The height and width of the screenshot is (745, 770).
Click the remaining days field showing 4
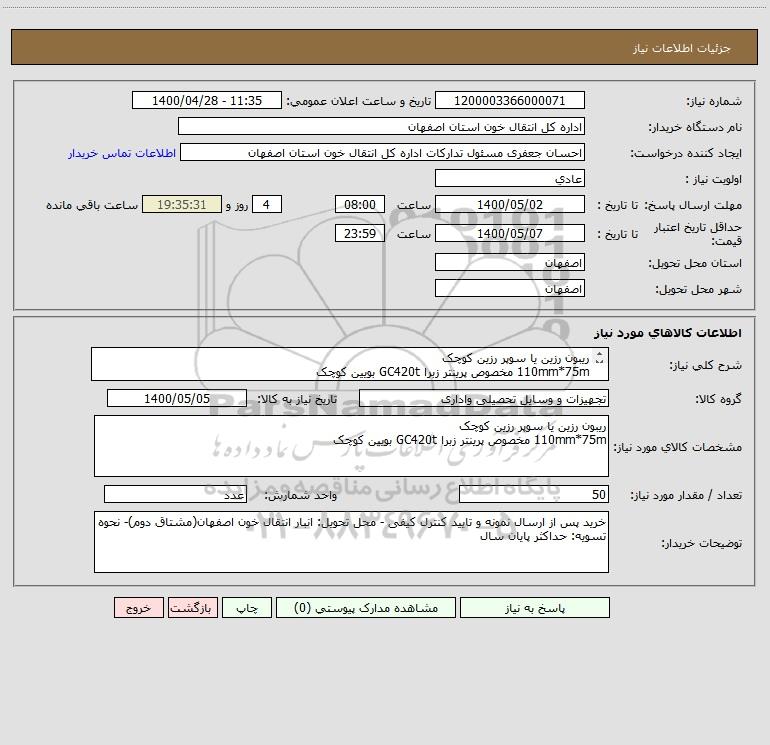(x=267, y=204)
